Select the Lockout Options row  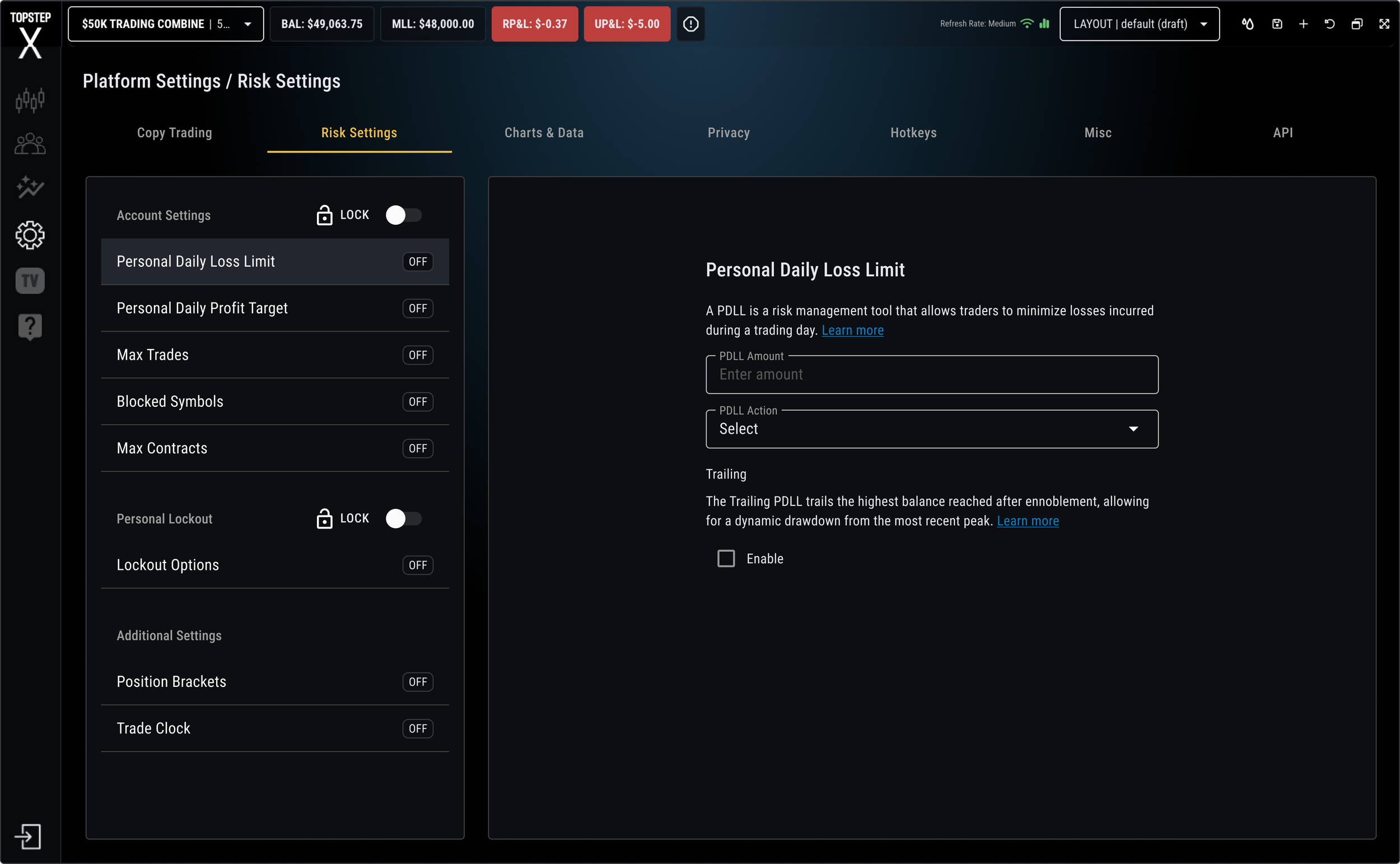pyautogui.click(x=274, y=565)
